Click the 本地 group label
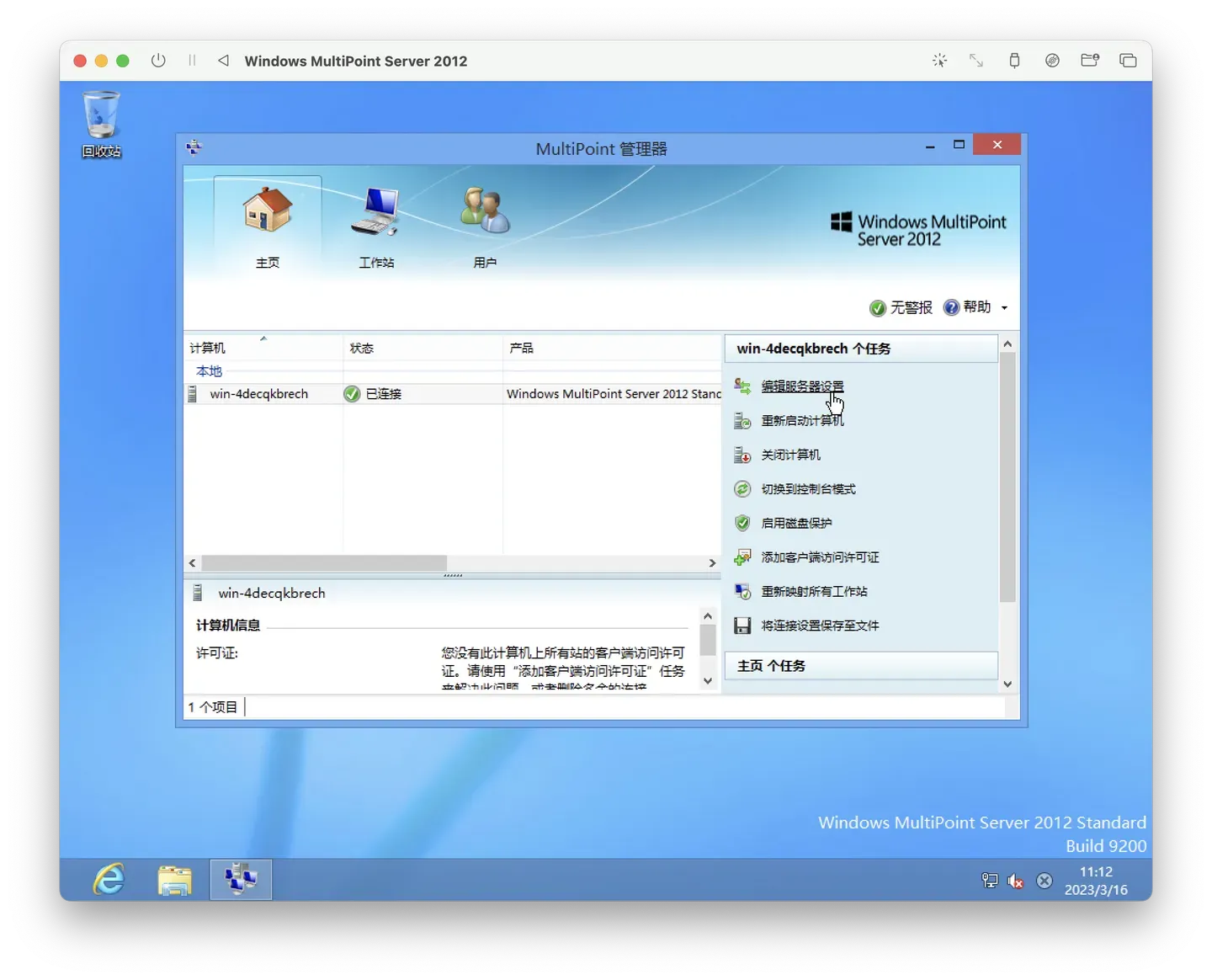 click(x=209, y=371)
